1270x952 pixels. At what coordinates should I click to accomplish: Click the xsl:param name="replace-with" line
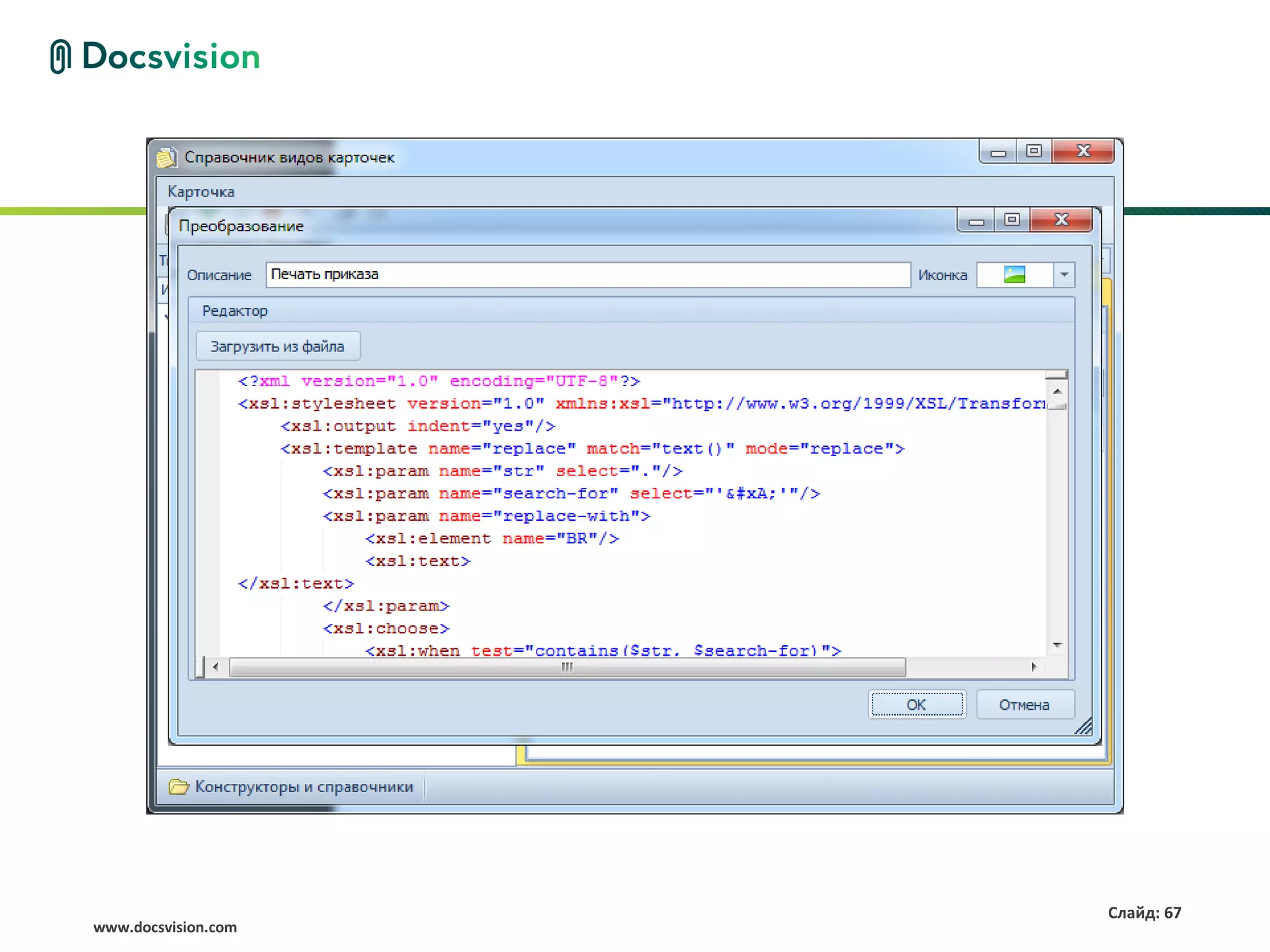click(487, 516)
